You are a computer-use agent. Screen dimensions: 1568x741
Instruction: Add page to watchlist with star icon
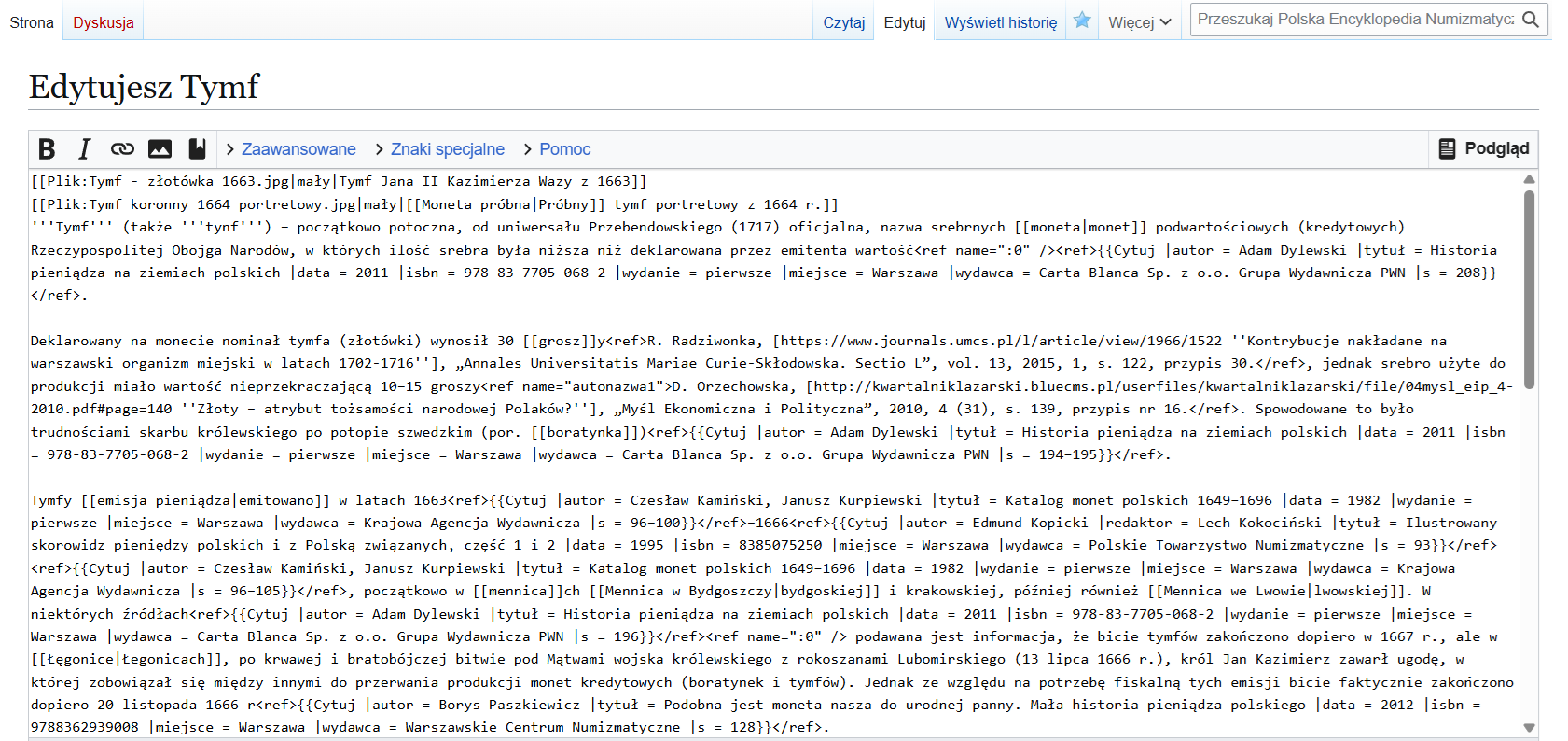1082,21
